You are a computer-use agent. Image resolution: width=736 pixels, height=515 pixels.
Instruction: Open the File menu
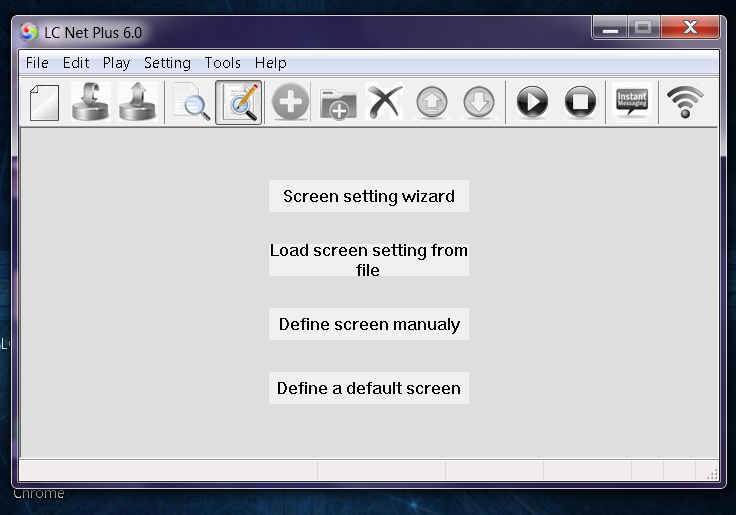click(37, 63)
